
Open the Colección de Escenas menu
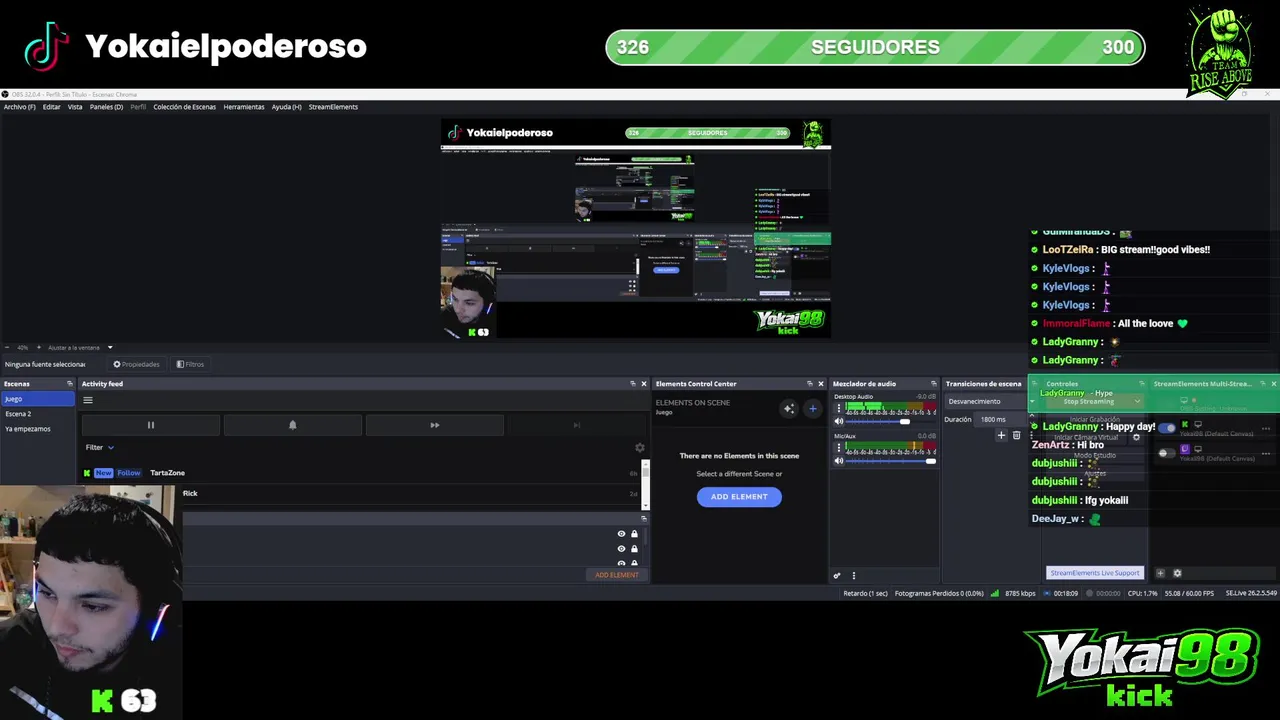[184, 107]
